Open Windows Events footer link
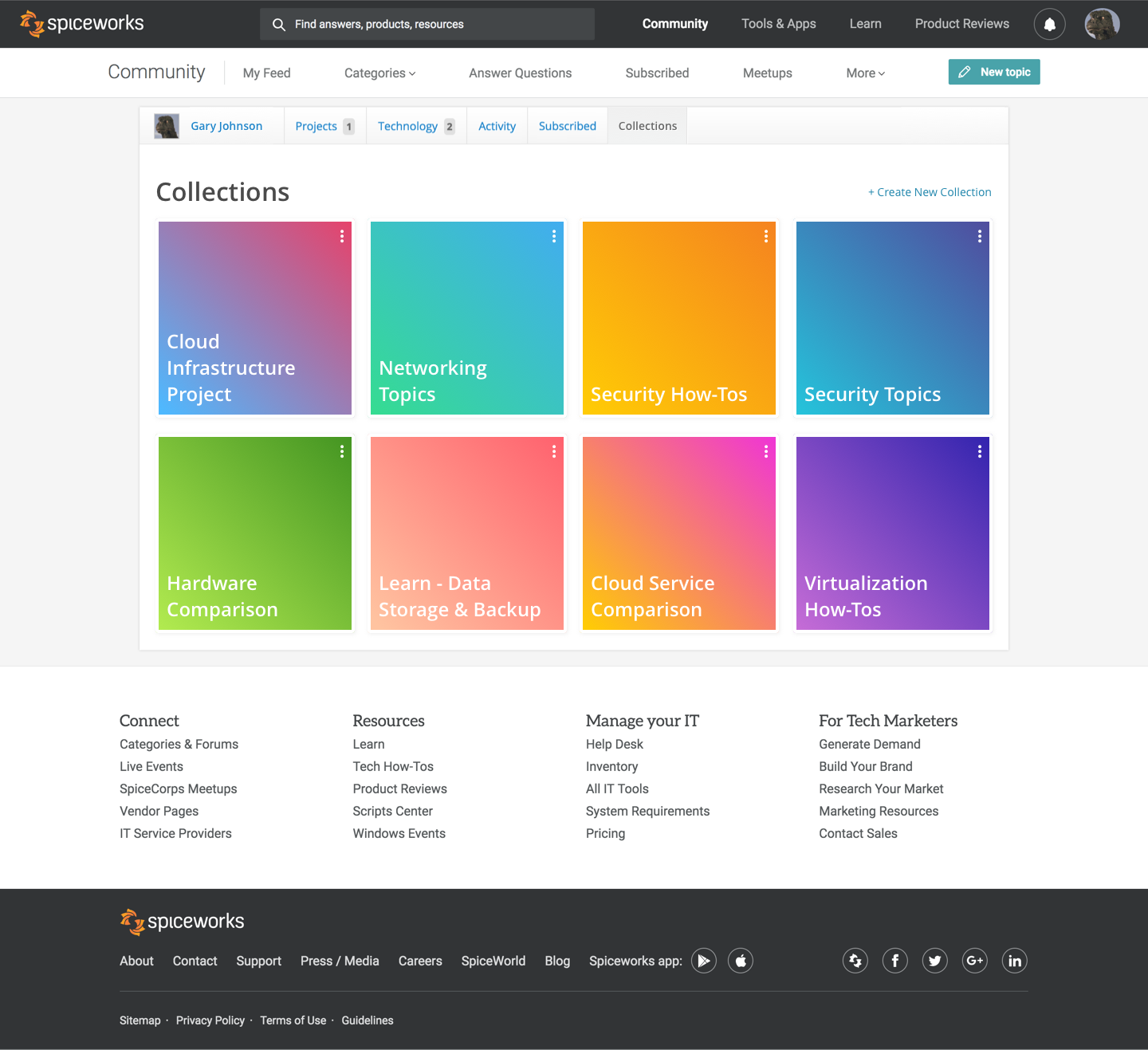 point(399,833)
